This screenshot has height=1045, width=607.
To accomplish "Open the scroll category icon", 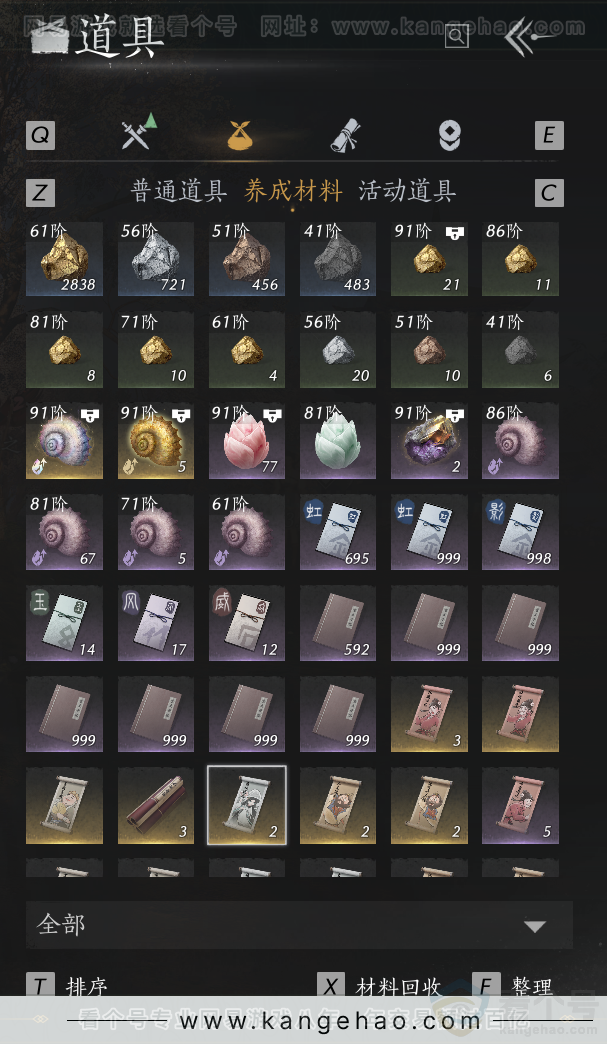I will (346, 135).
